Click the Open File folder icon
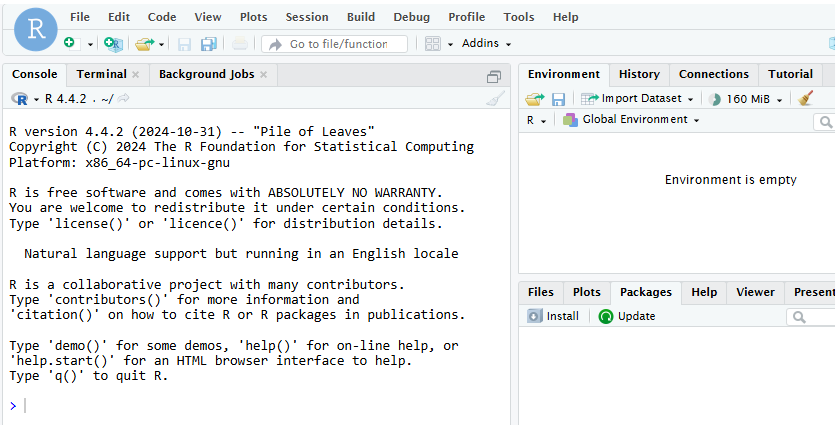 pyautogui.click(x=144, y=44)
